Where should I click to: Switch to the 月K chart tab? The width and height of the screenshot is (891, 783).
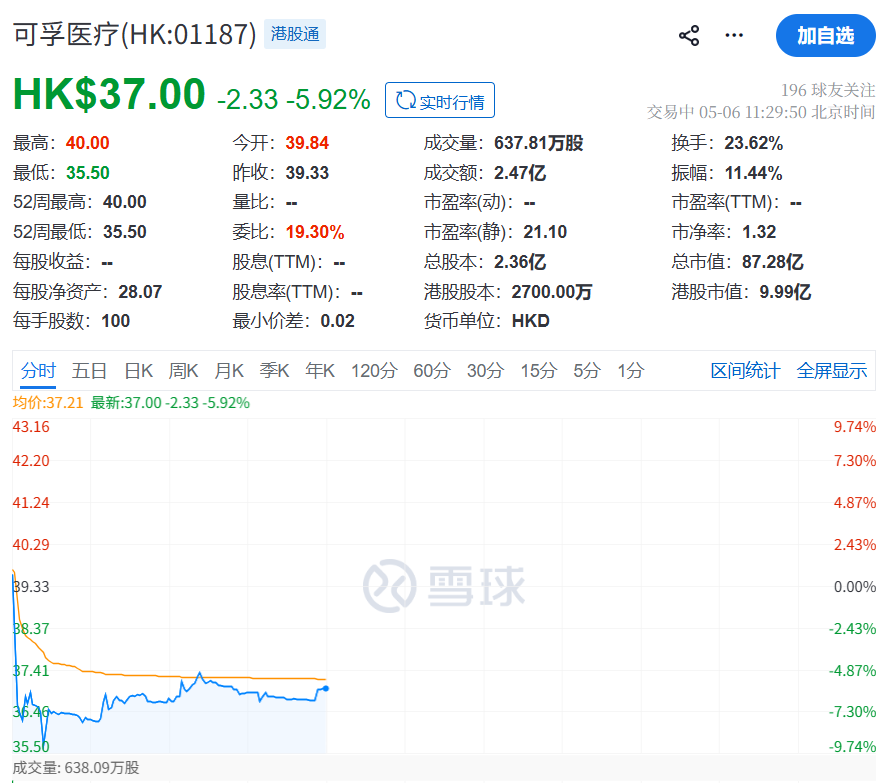pos(228,370)
